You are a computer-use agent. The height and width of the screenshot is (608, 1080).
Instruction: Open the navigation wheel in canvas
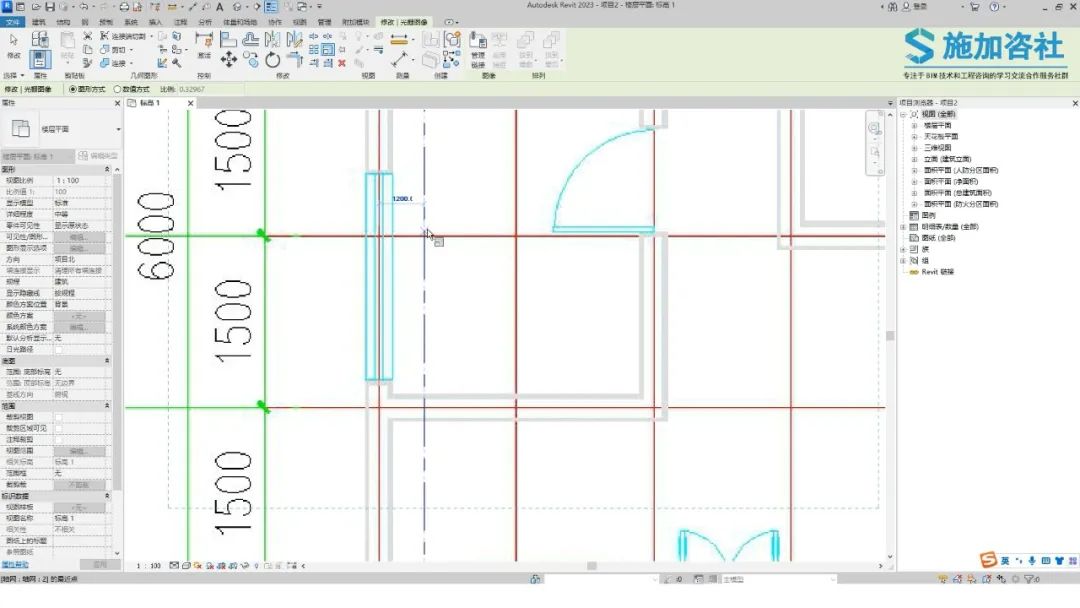pos(874,128)
